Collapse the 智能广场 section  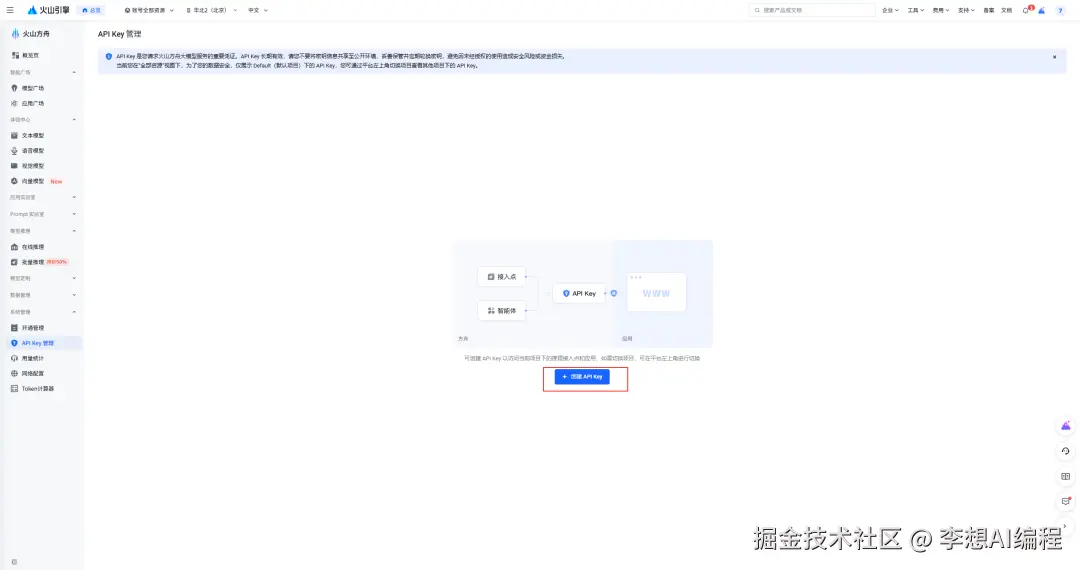click(43, 72)
